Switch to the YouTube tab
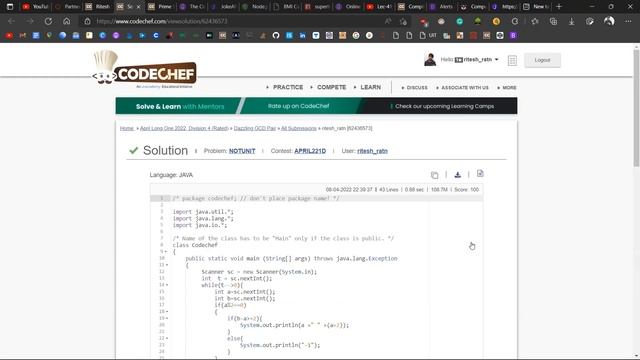Image resolution: width=640 pixels, height=360 pixels. pyautogui.click(x=36, y=7)
